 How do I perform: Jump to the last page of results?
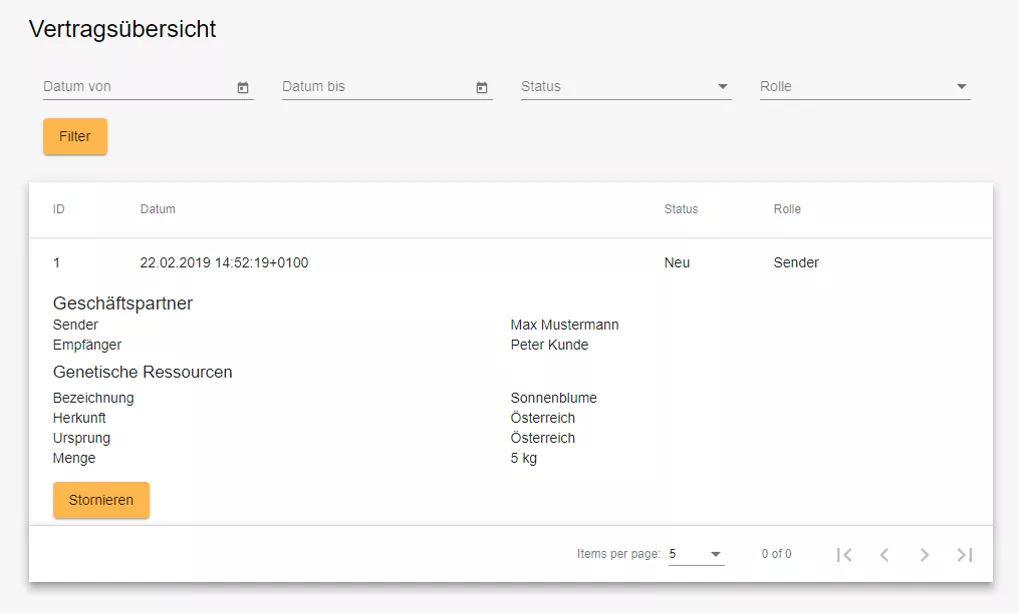coord(964,555)
